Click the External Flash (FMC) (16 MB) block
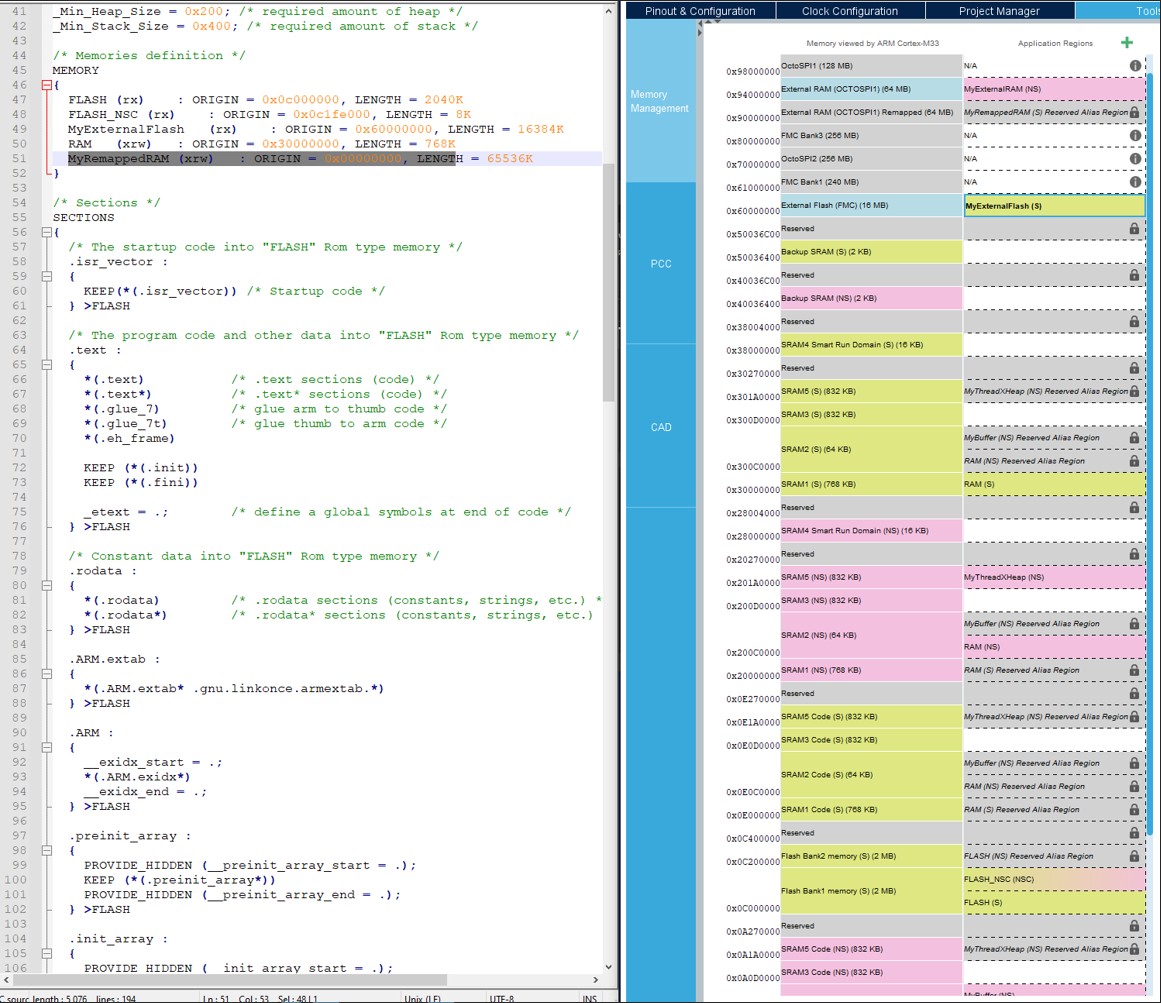Image resolution: width=1161 pixels, height=1003 pixels. (x=871, y=205)
